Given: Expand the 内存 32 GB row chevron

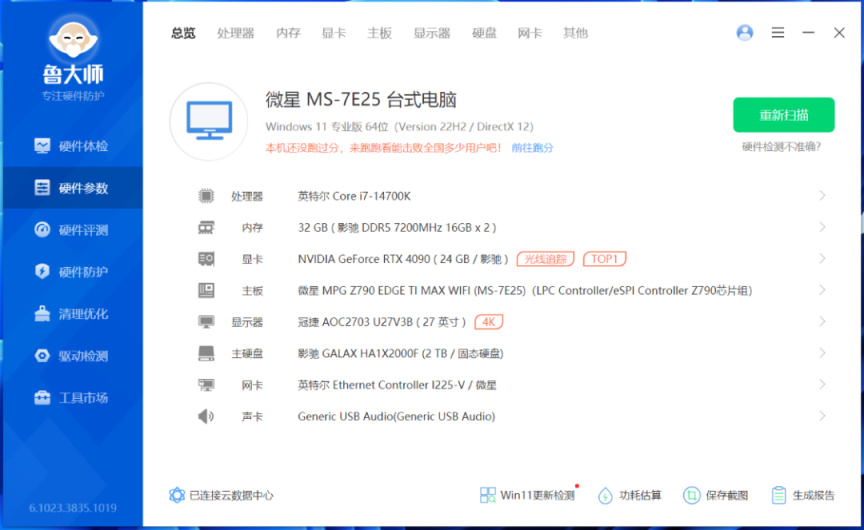Looking at the screenshot, I should pyautogui.click(x=822, y=227).
